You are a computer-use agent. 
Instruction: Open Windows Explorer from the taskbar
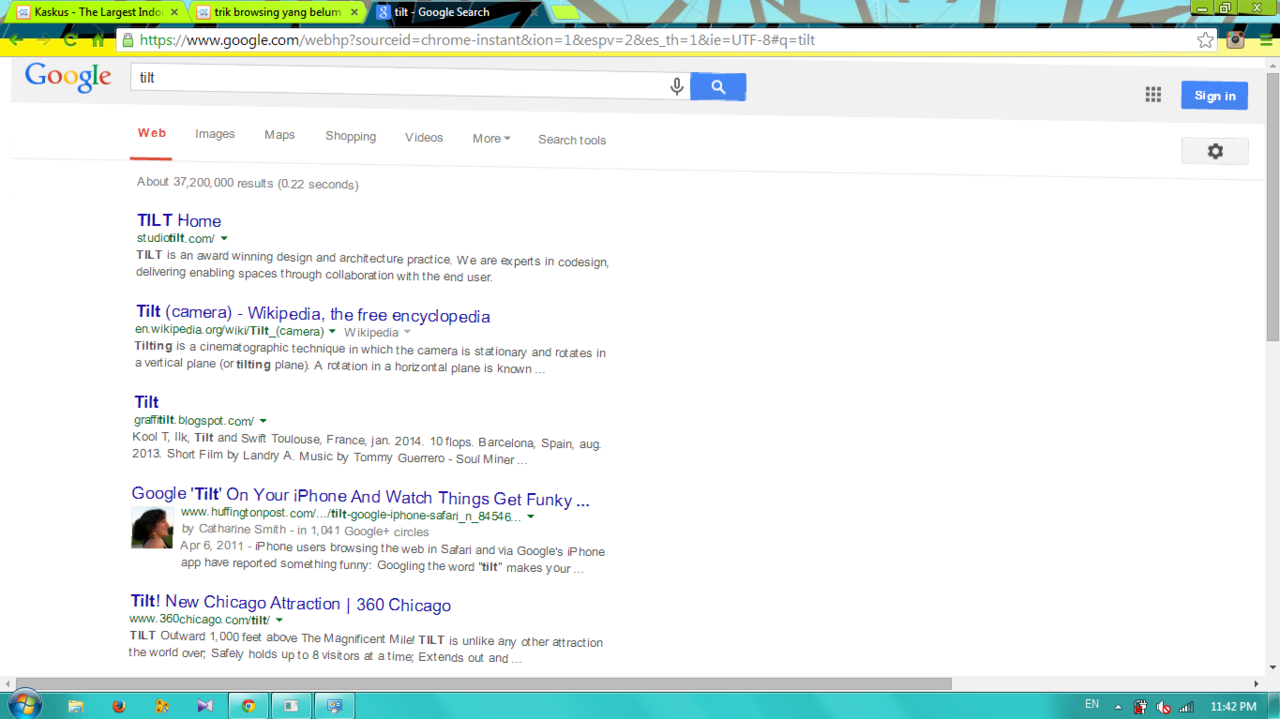(76, 706)
